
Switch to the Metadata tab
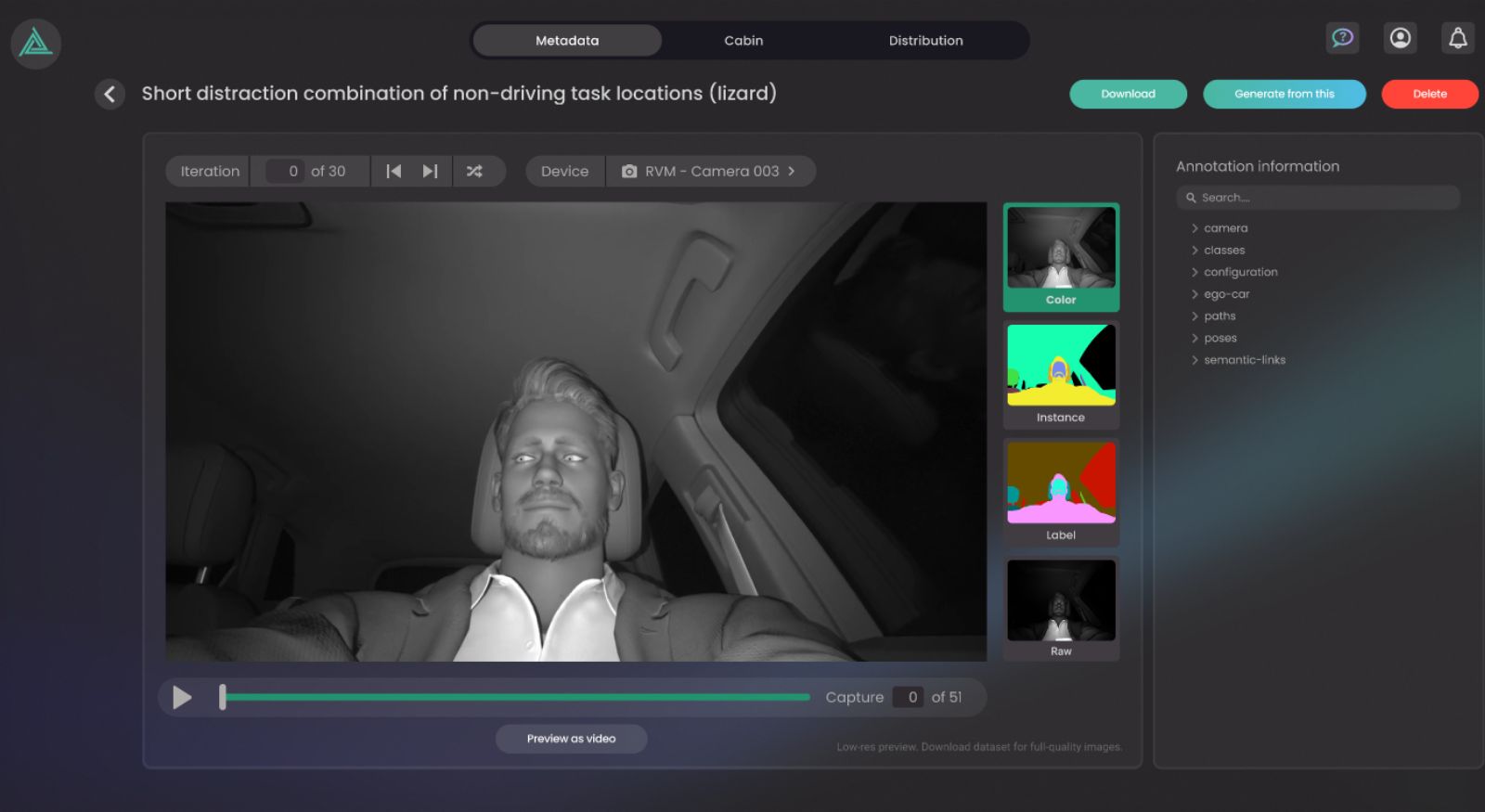(567, 41)
